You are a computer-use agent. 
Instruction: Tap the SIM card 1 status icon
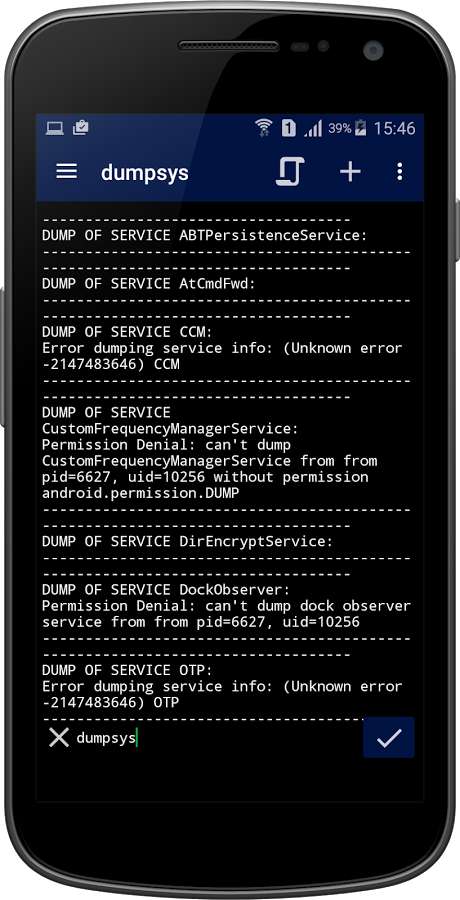pyautogui.click(x=288, y=127)
